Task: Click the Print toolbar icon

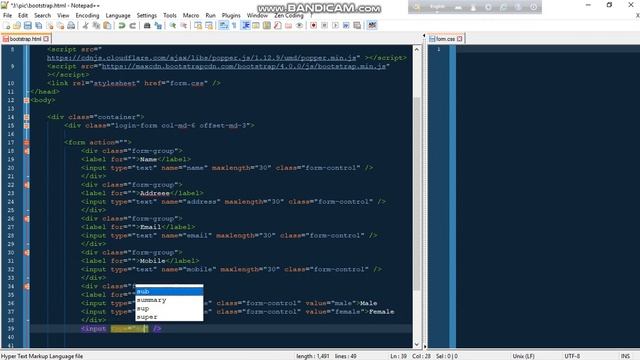Action: tap(71, 25)
